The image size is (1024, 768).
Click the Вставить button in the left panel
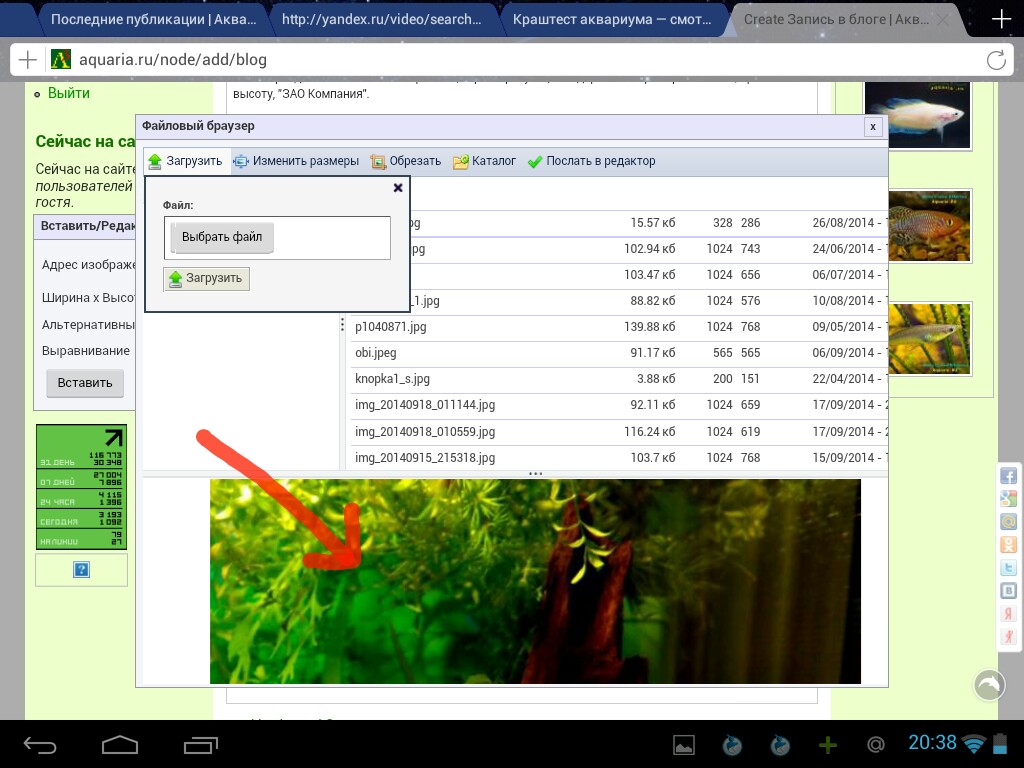[x=85, y=383]
